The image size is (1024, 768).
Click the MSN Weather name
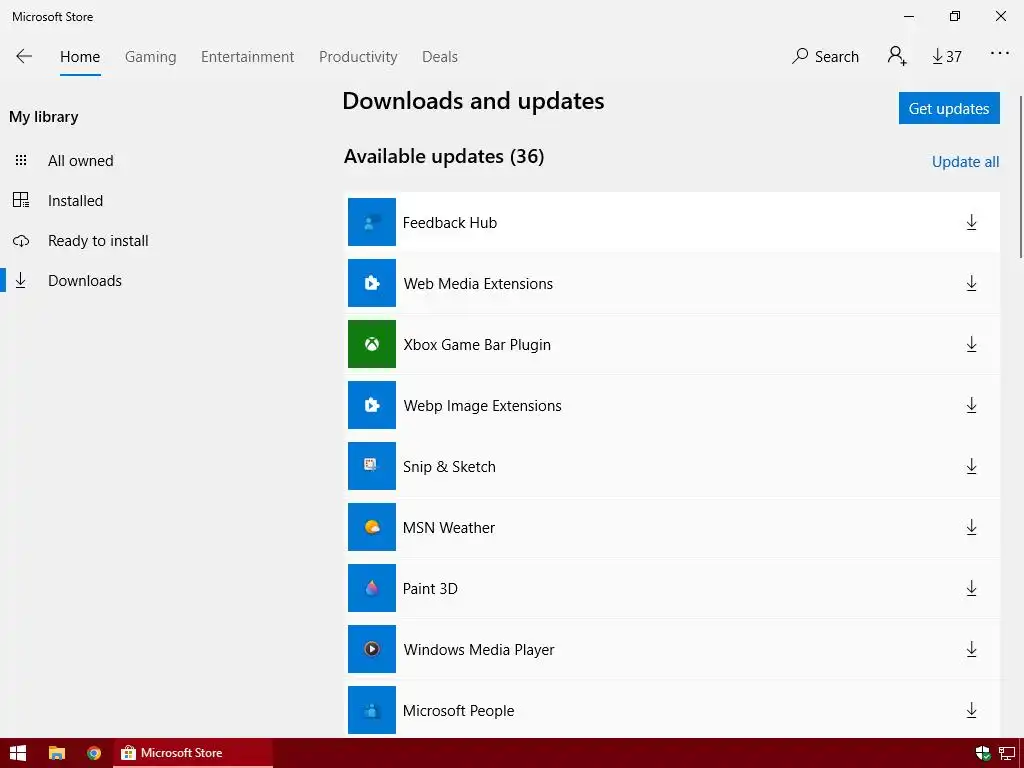(449, 528)
